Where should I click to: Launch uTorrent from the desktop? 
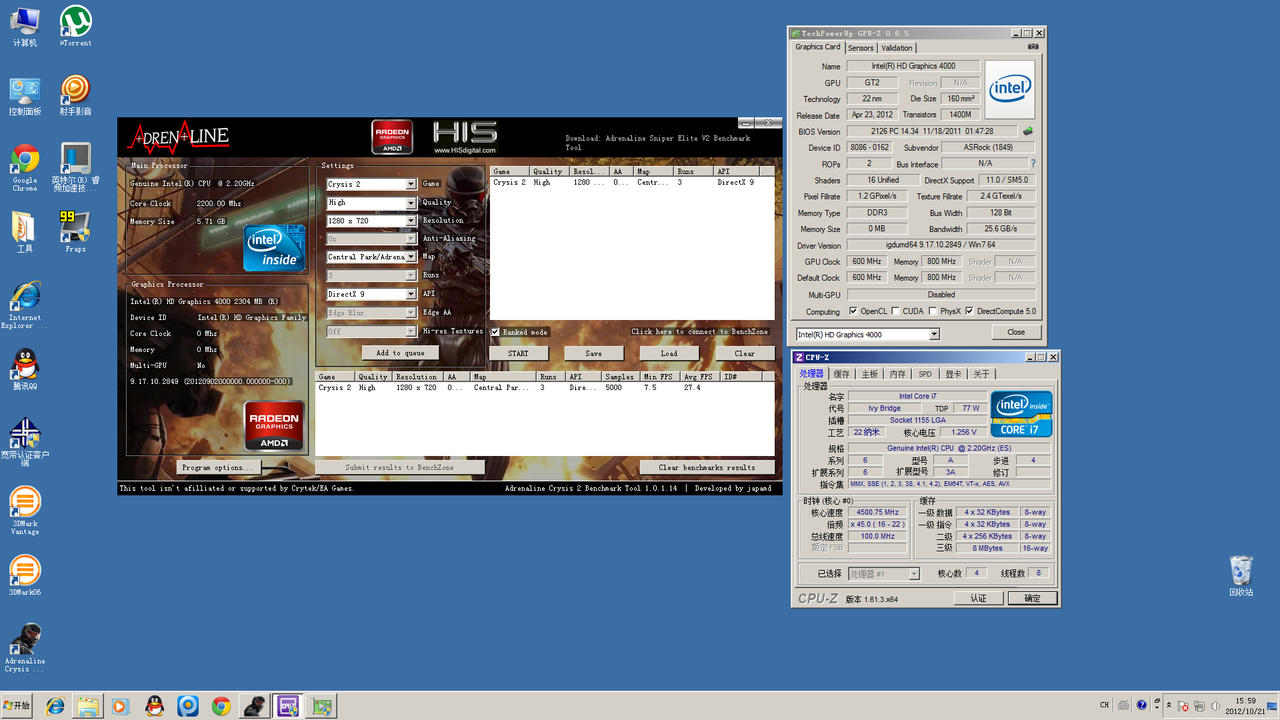(75, 27)
